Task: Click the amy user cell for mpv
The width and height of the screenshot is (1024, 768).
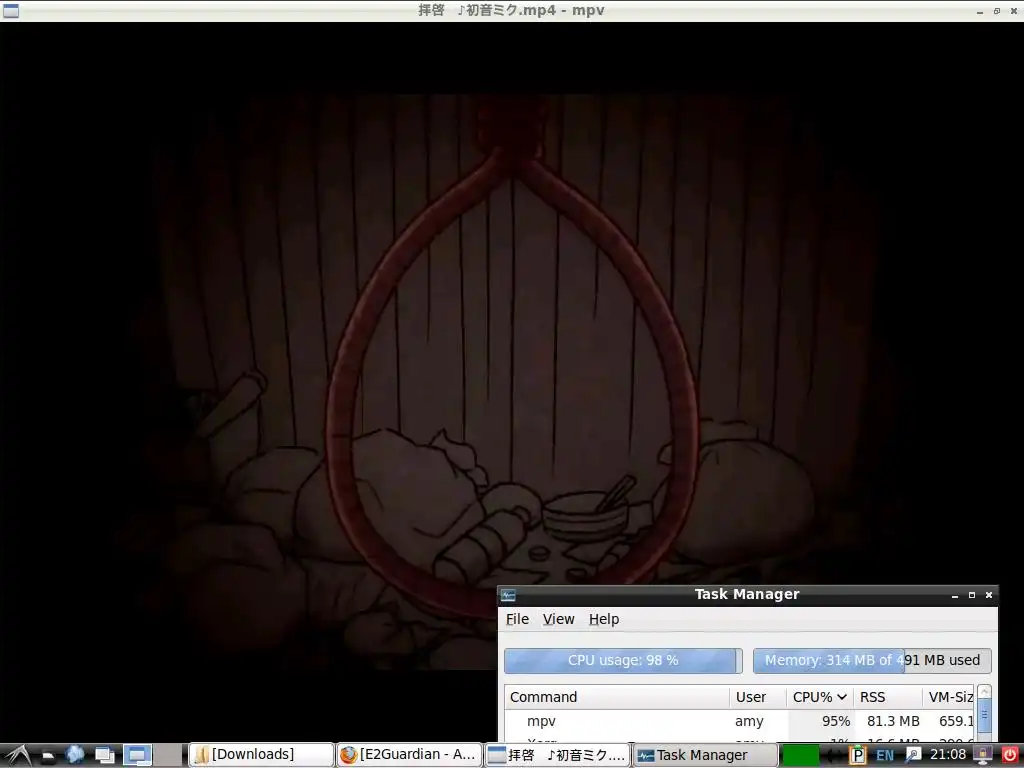Action: [749, 722]
